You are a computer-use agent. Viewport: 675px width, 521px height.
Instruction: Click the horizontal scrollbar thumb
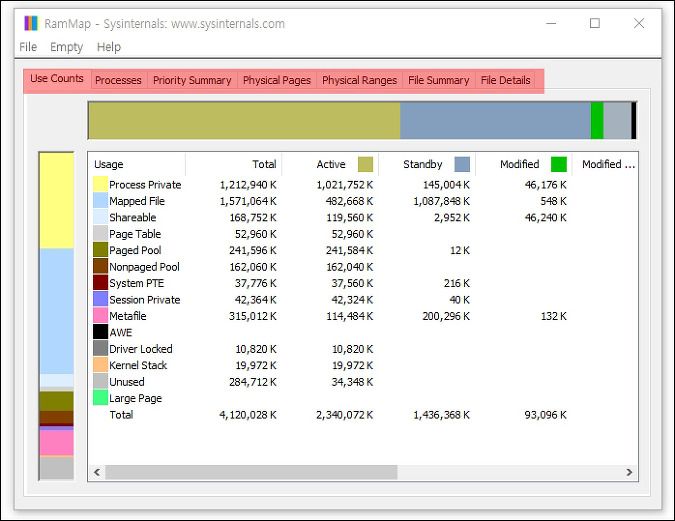pyautogui.click(x=251, y=472)
